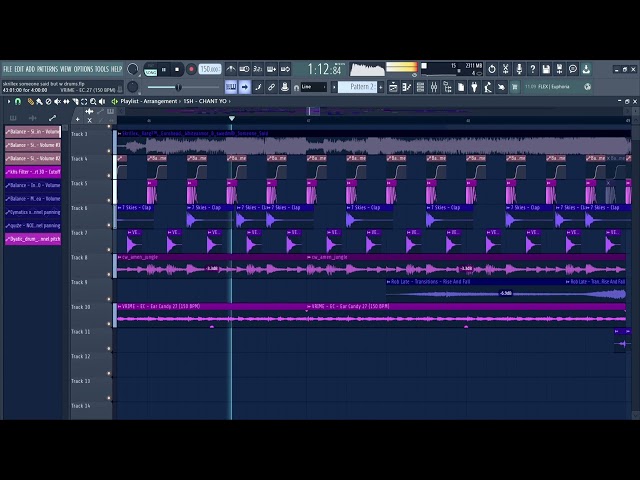Image resolution: width=640 pixels, height=480 pixels.
Task: Open the project picker page icon
Action: coord(461,87)
